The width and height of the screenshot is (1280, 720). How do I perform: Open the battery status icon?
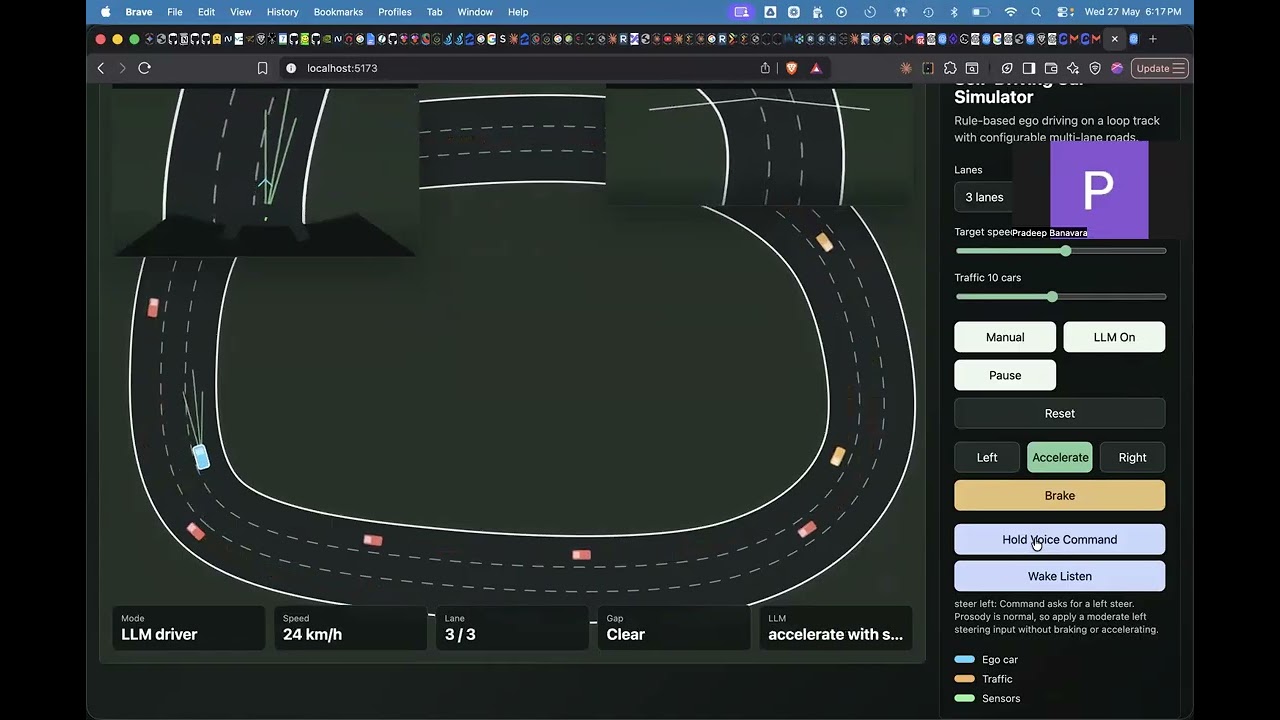pos(981,12)
